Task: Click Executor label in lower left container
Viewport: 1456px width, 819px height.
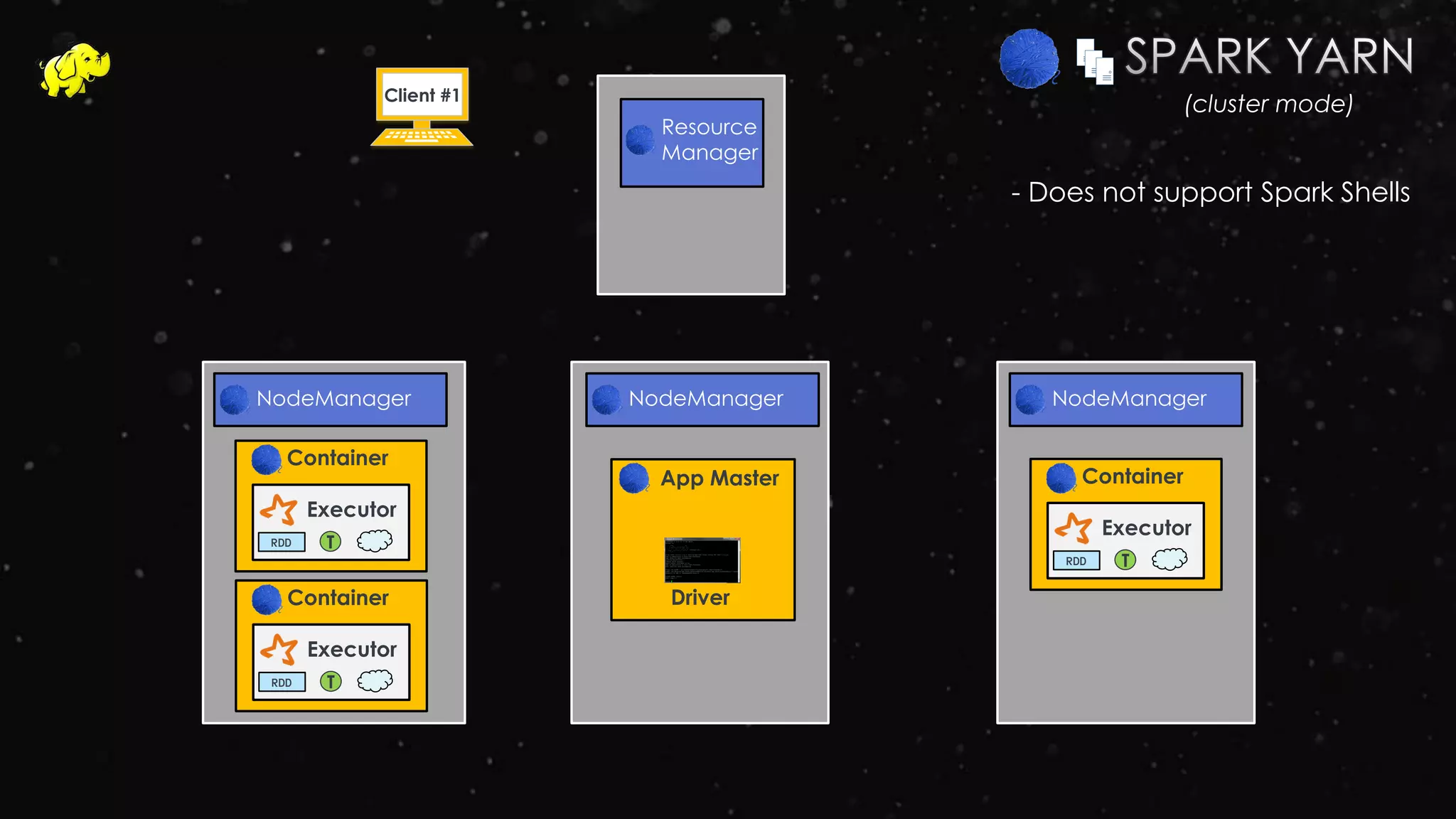Action: (352, 650)
